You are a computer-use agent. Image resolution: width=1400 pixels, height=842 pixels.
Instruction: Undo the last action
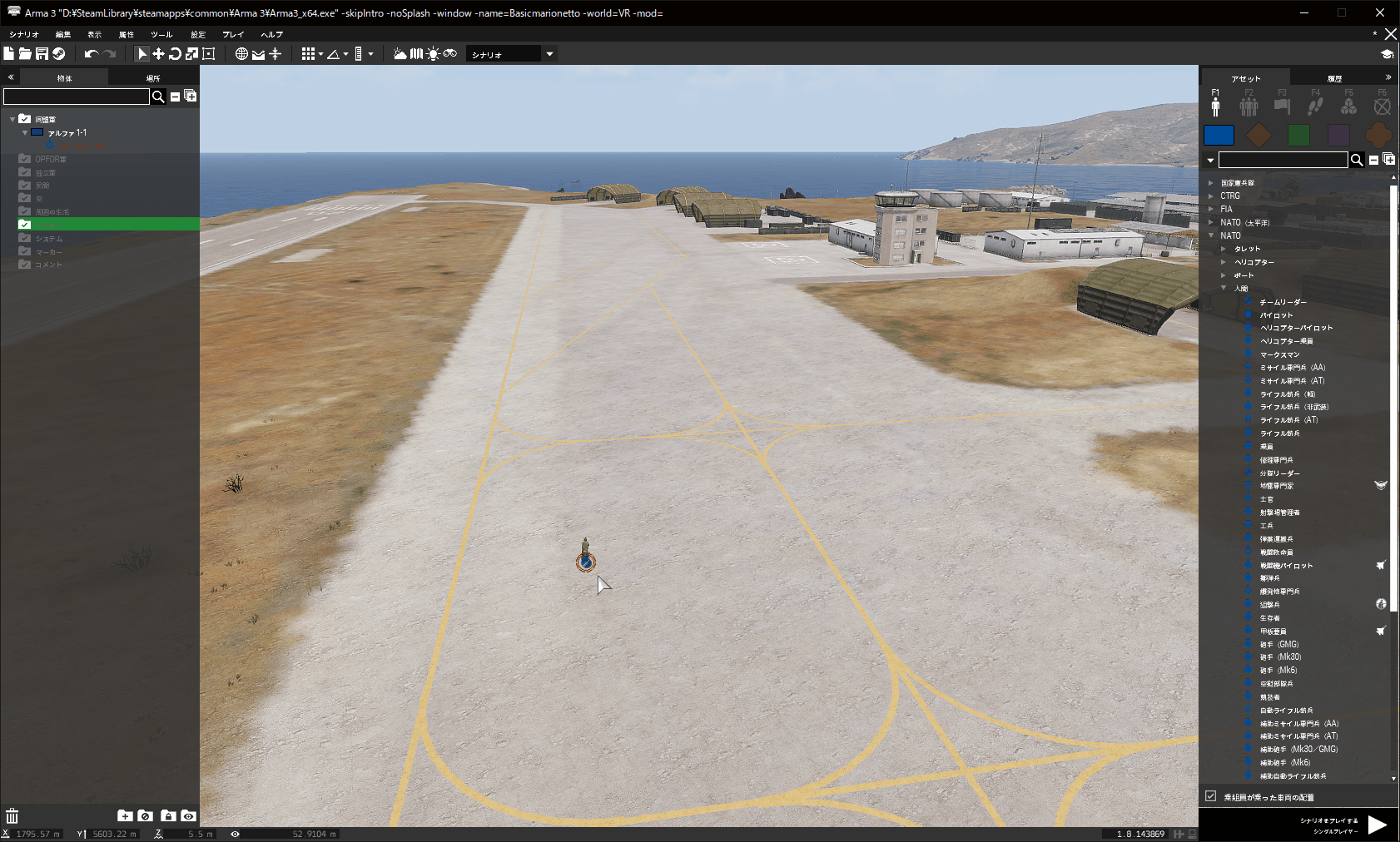pos(90,53)
